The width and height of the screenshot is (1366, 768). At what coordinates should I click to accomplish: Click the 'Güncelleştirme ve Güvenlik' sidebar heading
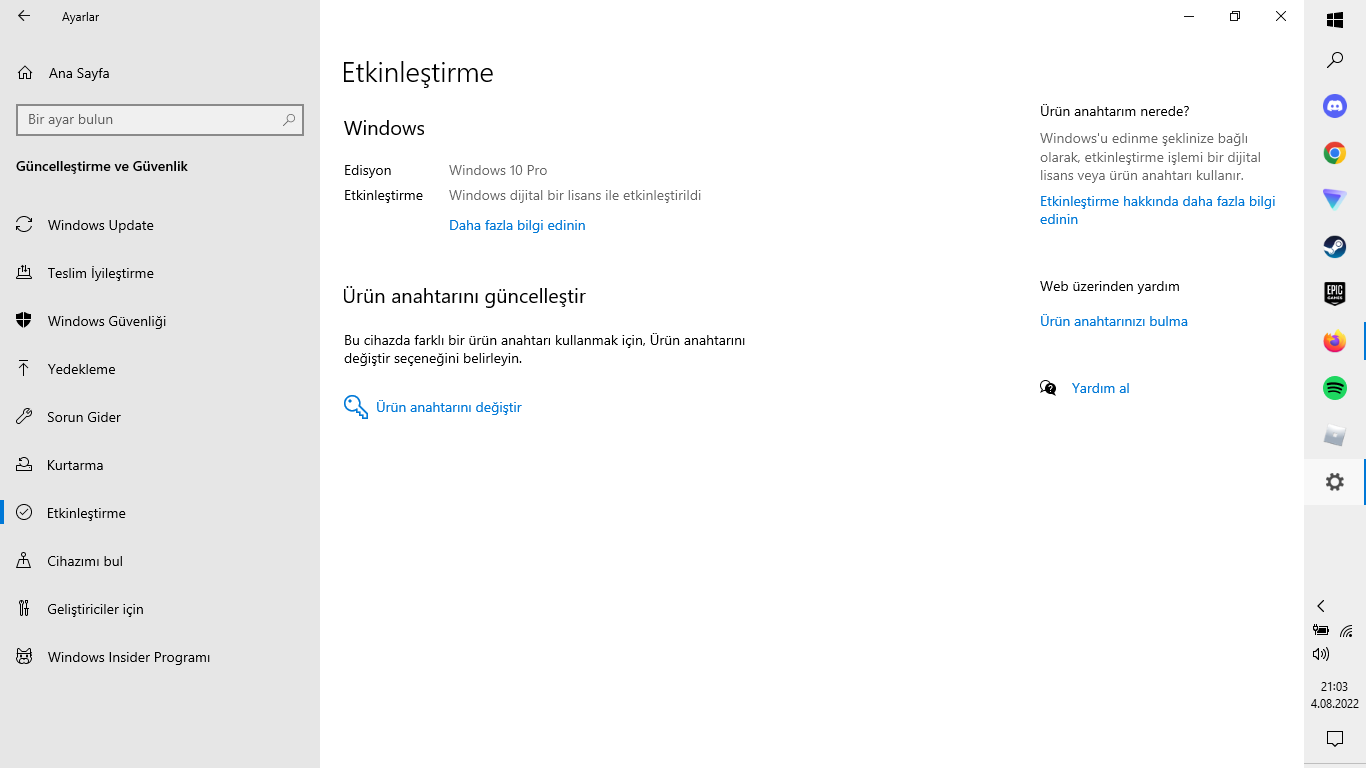[x=102, y=166]
